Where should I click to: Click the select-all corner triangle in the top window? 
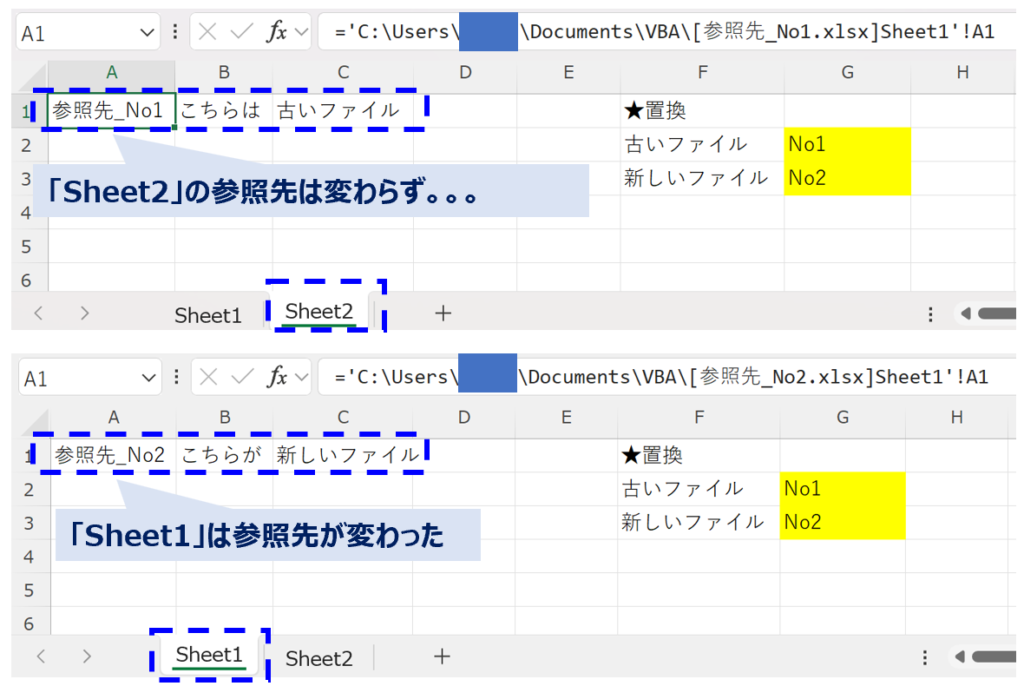point(34,78)
